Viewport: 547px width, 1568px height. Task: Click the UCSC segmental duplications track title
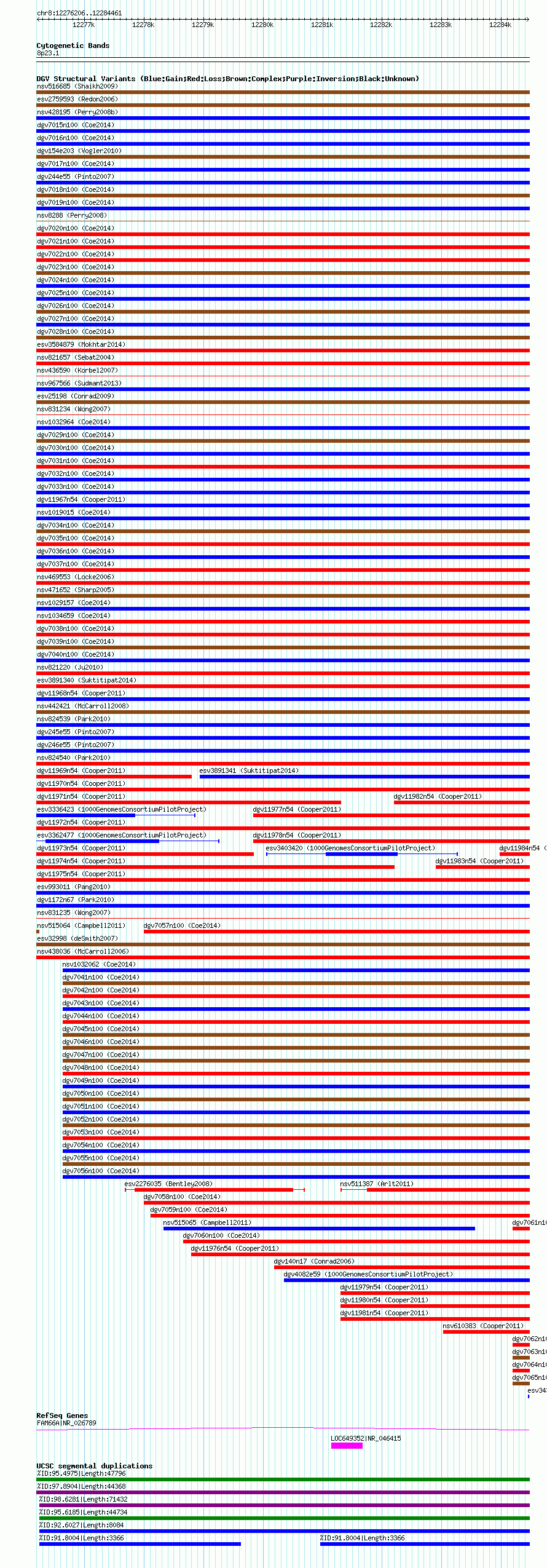[95, 1466]
